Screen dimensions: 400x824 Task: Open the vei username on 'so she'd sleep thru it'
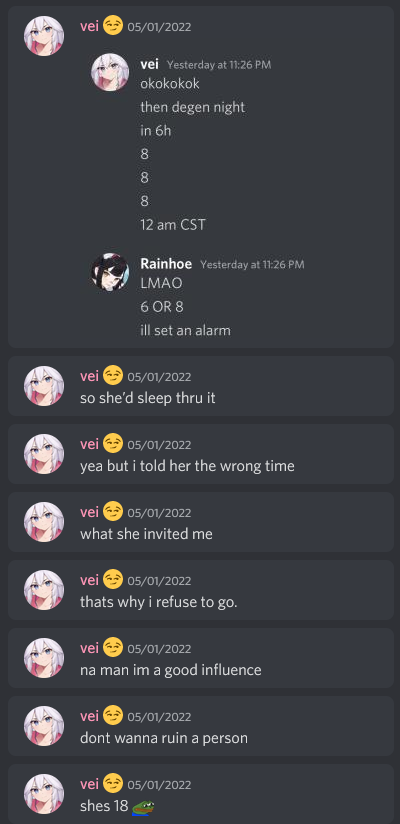(89, 376)
